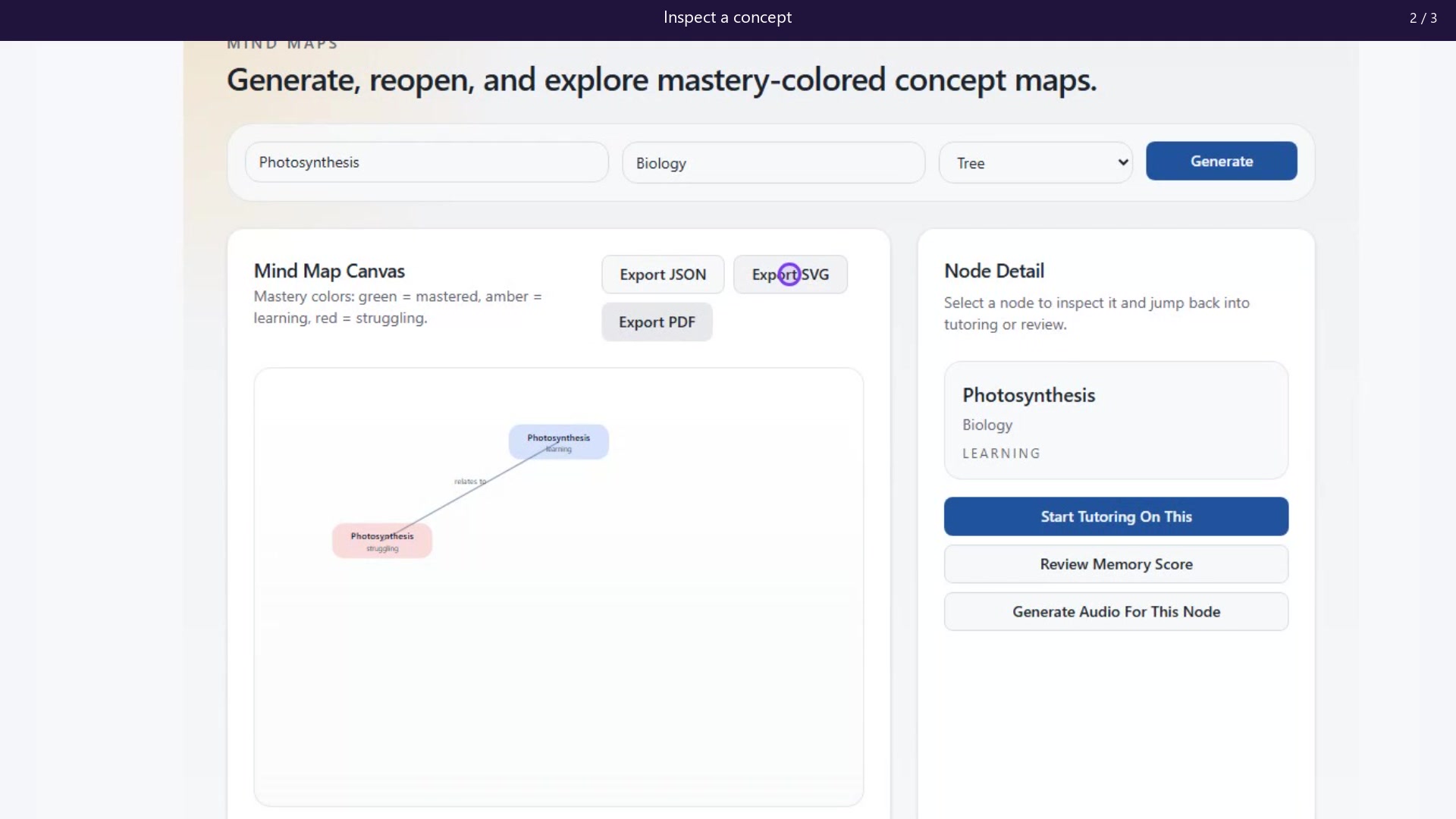Click the Mind Map Canvas heading
This screenshot has width=1456, height=819.
point(329,271)
